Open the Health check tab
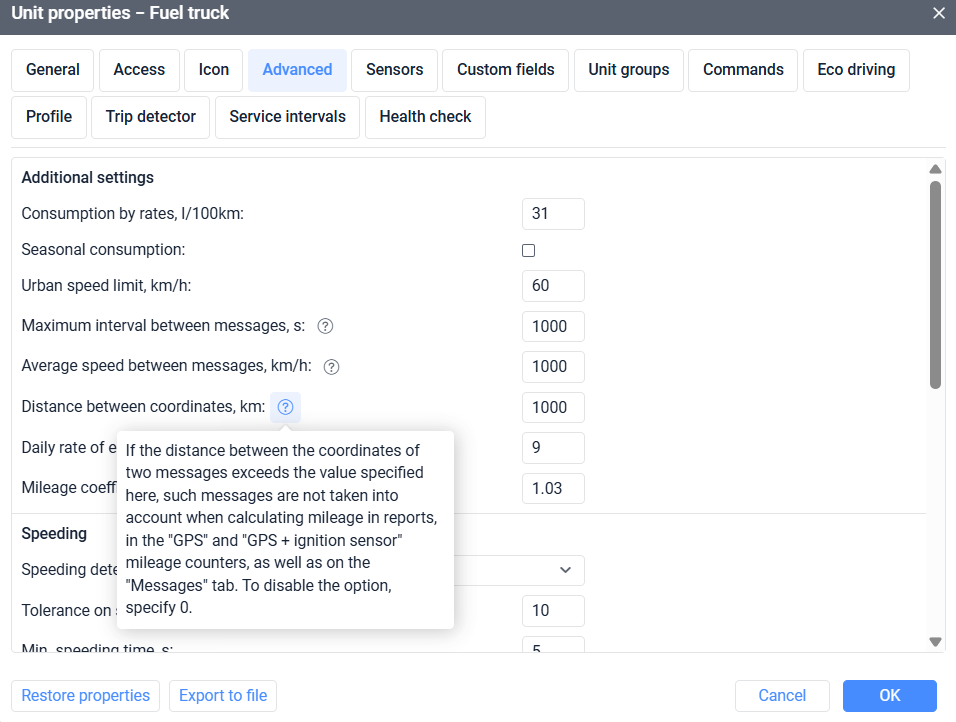This screenshot has width=956, height=722. tap(425, 117)
